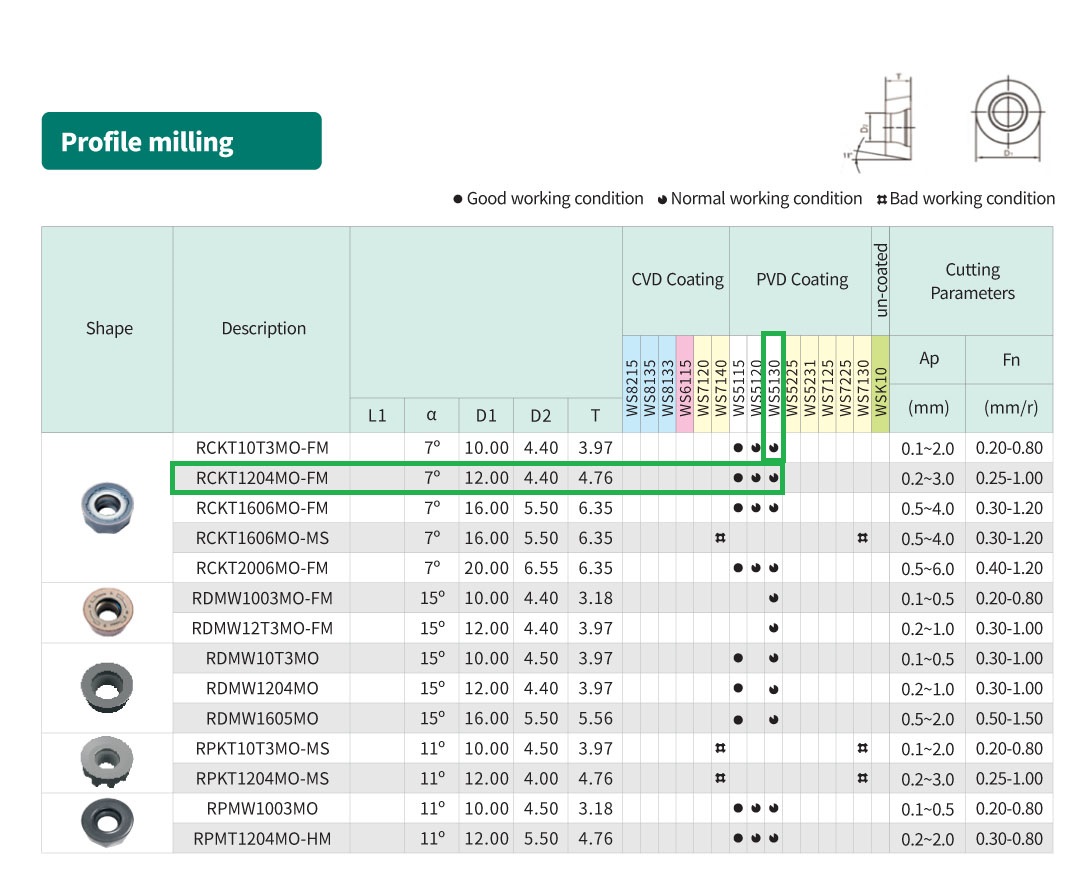Click the RPMT1204MO-HM description cell
The width and height of the screenshot is (1067, 892).
[262, 839]
